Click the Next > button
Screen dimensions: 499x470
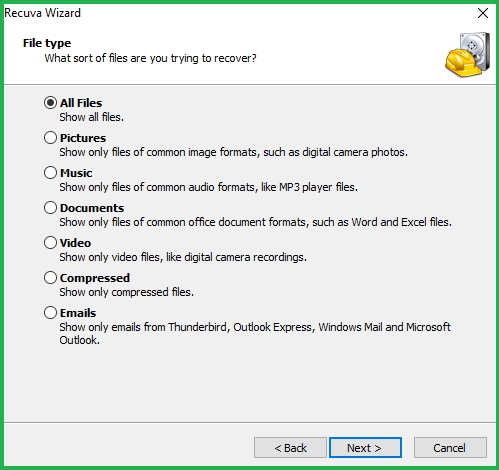[365, 448]
